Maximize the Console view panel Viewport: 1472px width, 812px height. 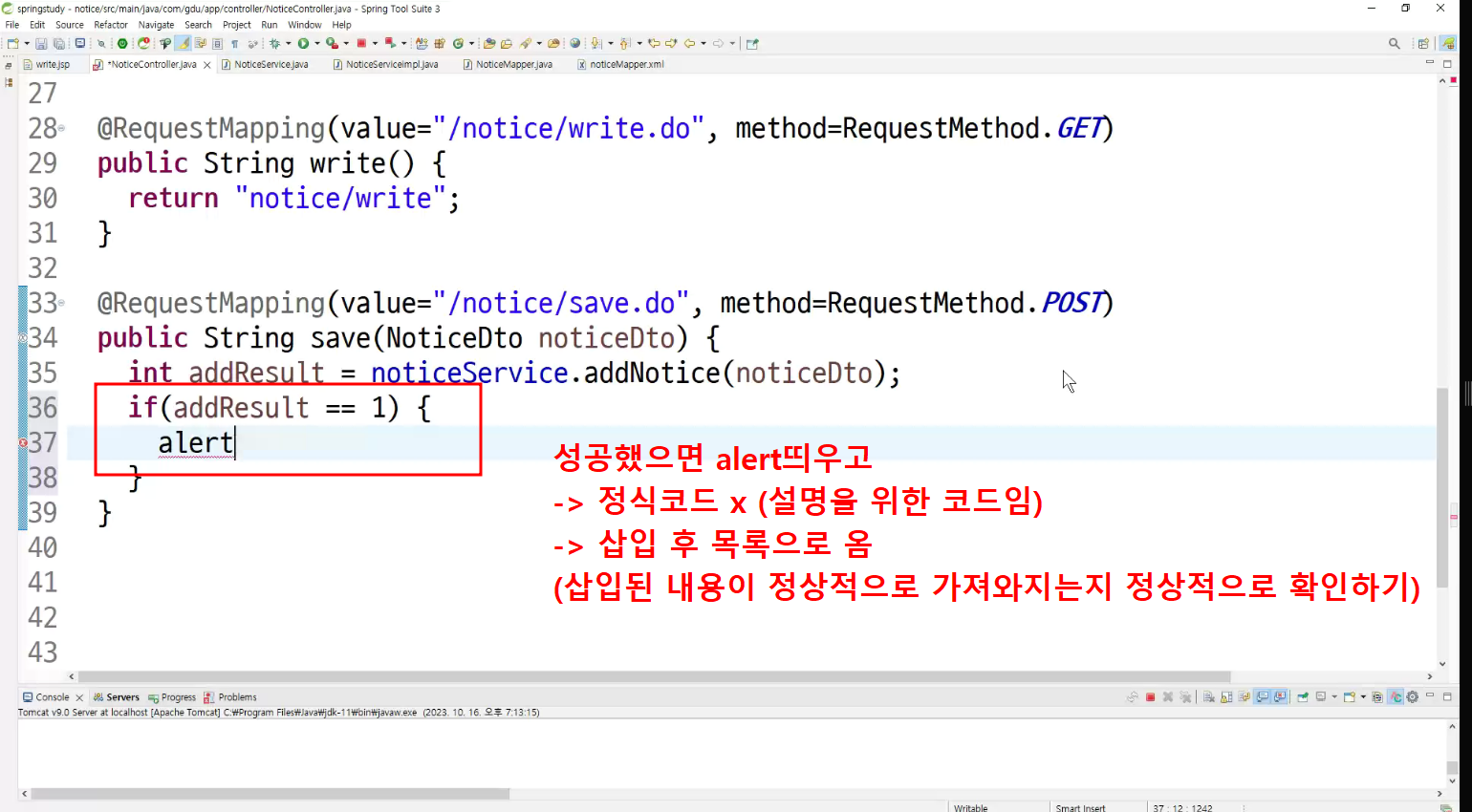(x=1447, y=697)
